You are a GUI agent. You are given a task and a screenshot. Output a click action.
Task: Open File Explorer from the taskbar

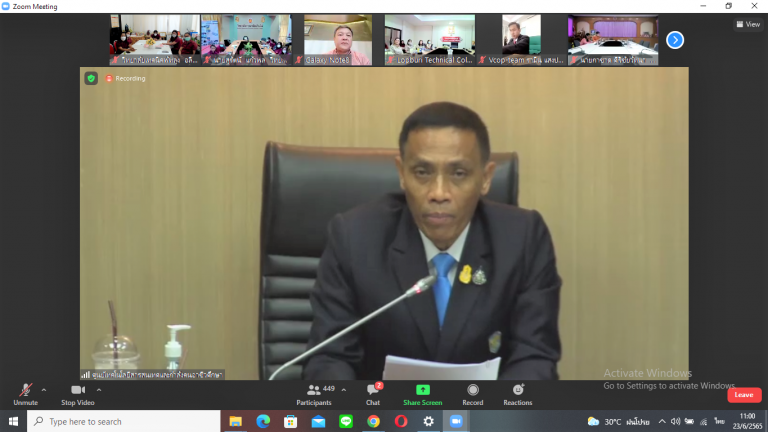point(236,421)
